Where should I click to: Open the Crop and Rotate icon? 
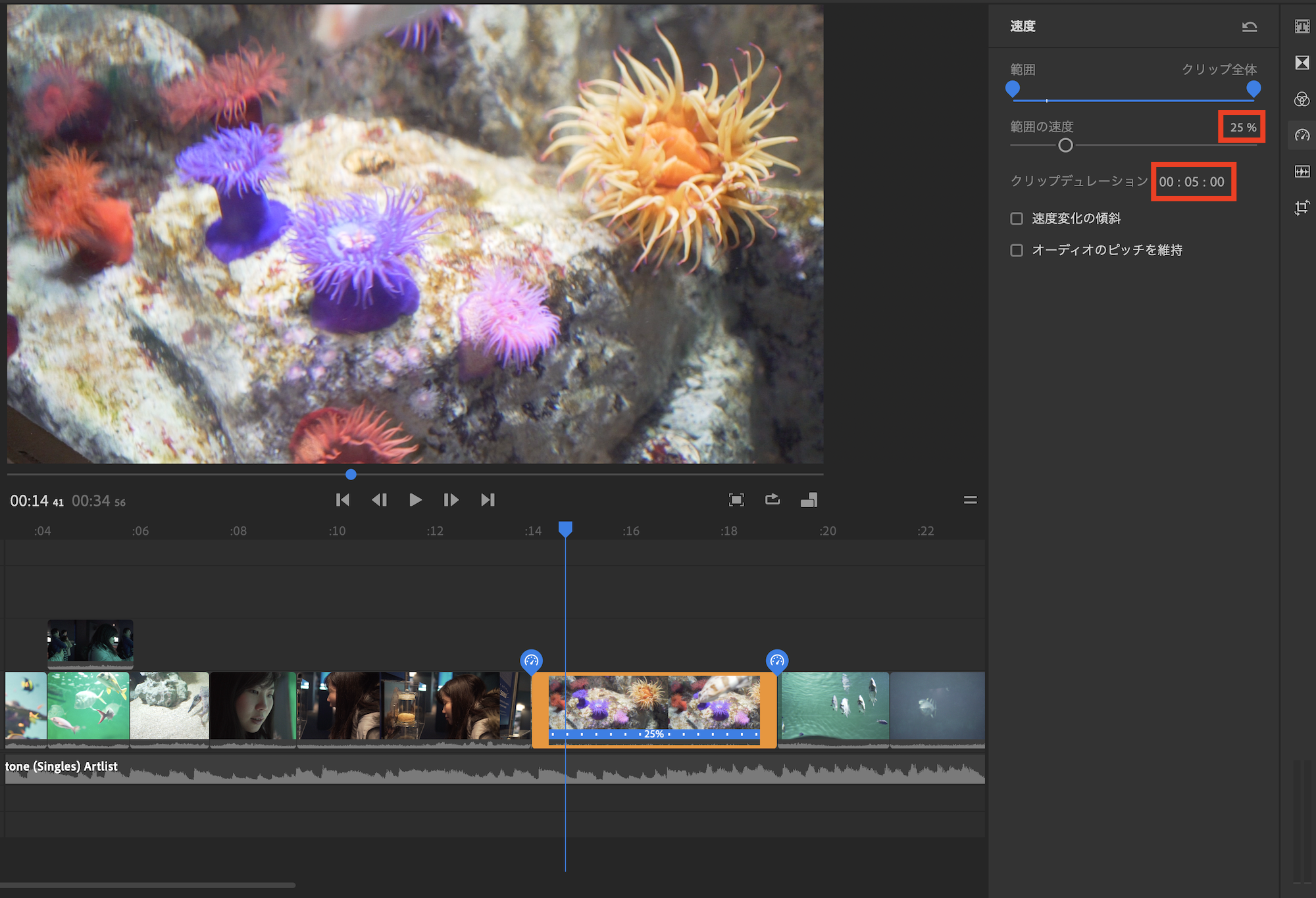pos(1302,208)
